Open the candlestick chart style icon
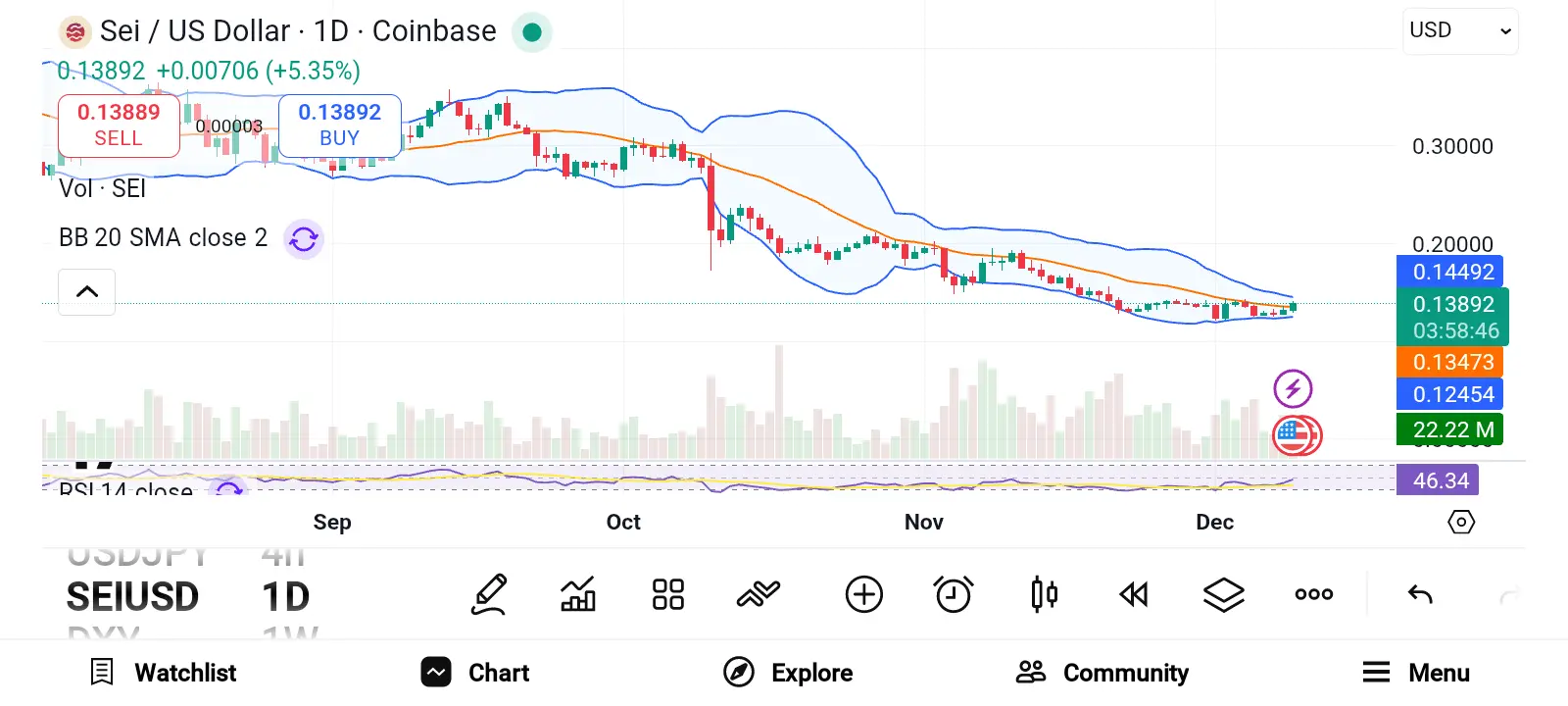Image resolution: width=1568 pixels, height=706 pixels. pyautogui.click(x=1044, y=594)
